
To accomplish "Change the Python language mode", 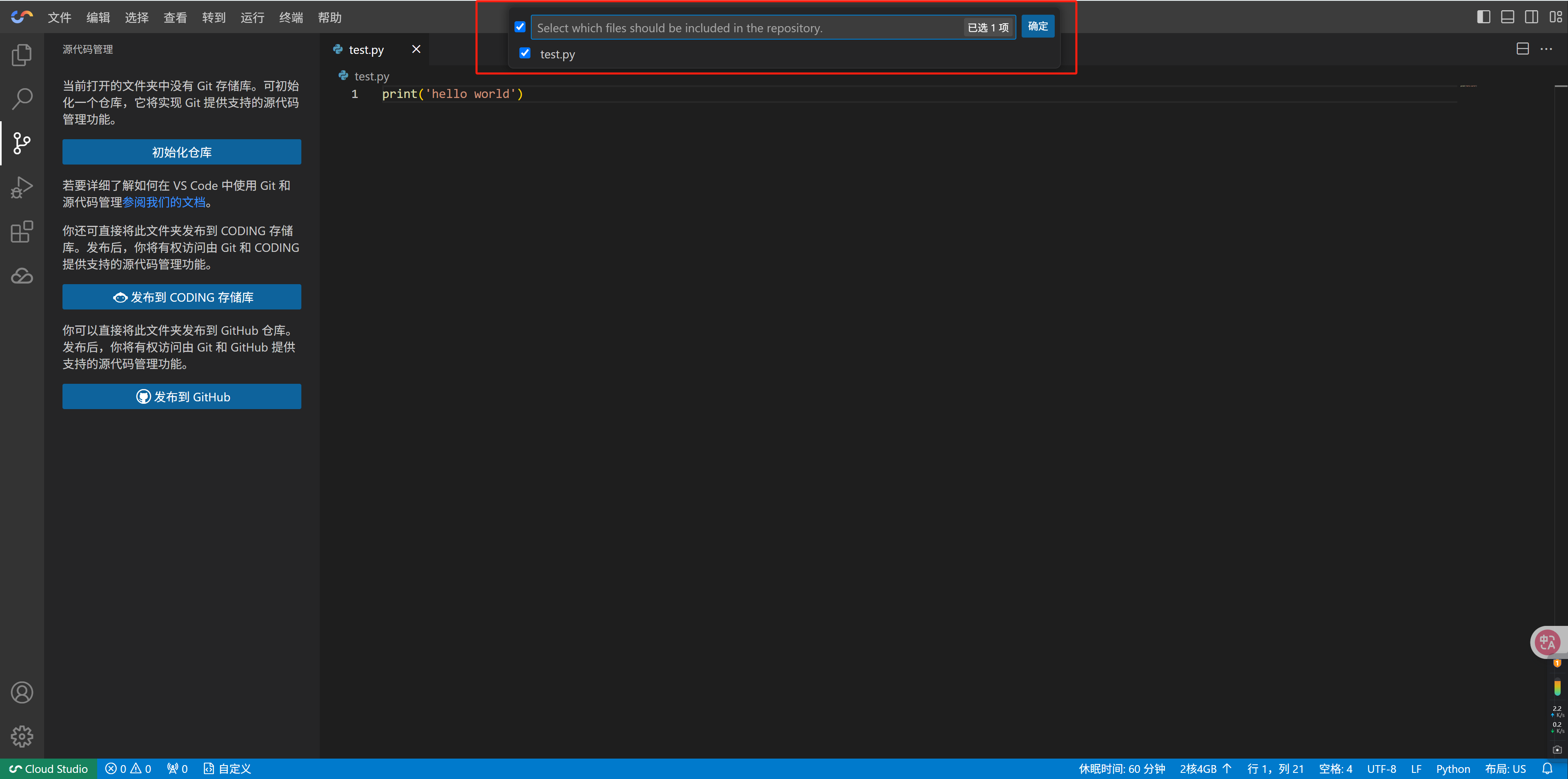I will 1452,769.
